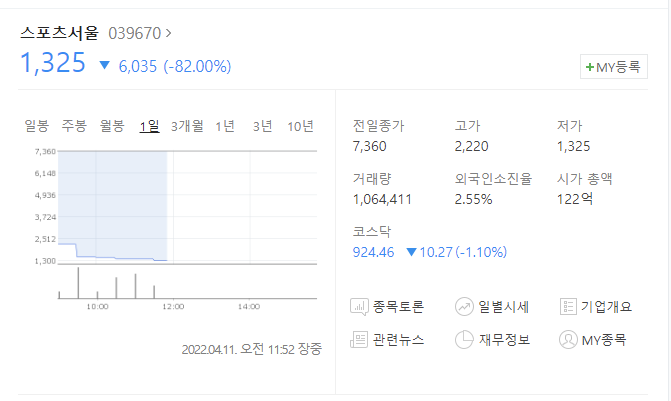Select the 월봉 monthly candle tab
The image size is (671, 401).
coord(112,126)
